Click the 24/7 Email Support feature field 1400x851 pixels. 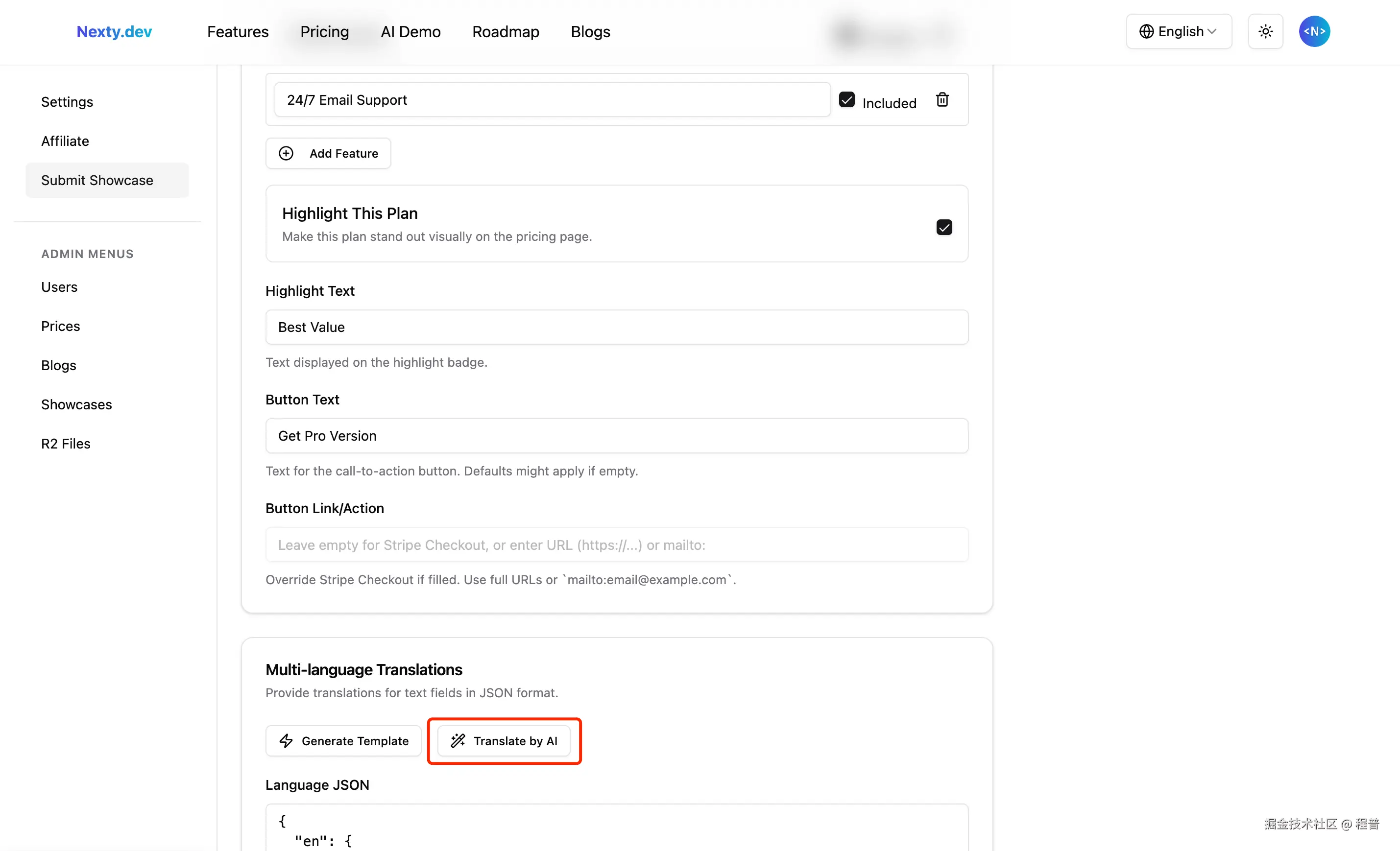pyautogui.click(x=552, y=100)
